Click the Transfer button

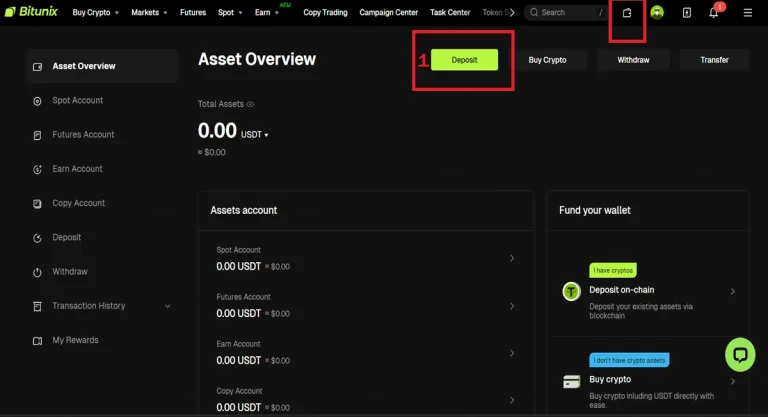(714, 60)
